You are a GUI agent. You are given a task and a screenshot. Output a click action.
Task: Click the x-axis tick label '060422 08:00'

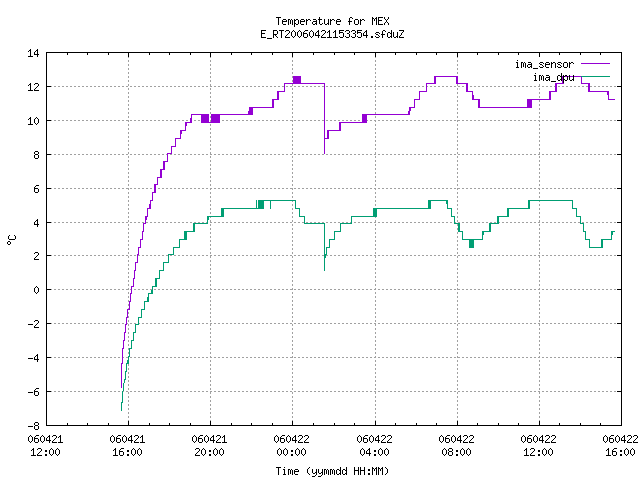click(x=456, y=446)
